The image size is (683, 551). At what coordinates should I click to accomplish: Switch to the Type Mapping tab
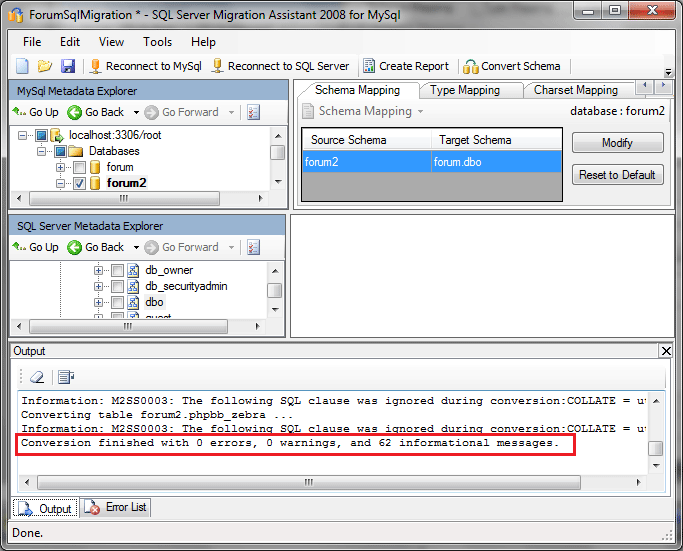(464, 90)
